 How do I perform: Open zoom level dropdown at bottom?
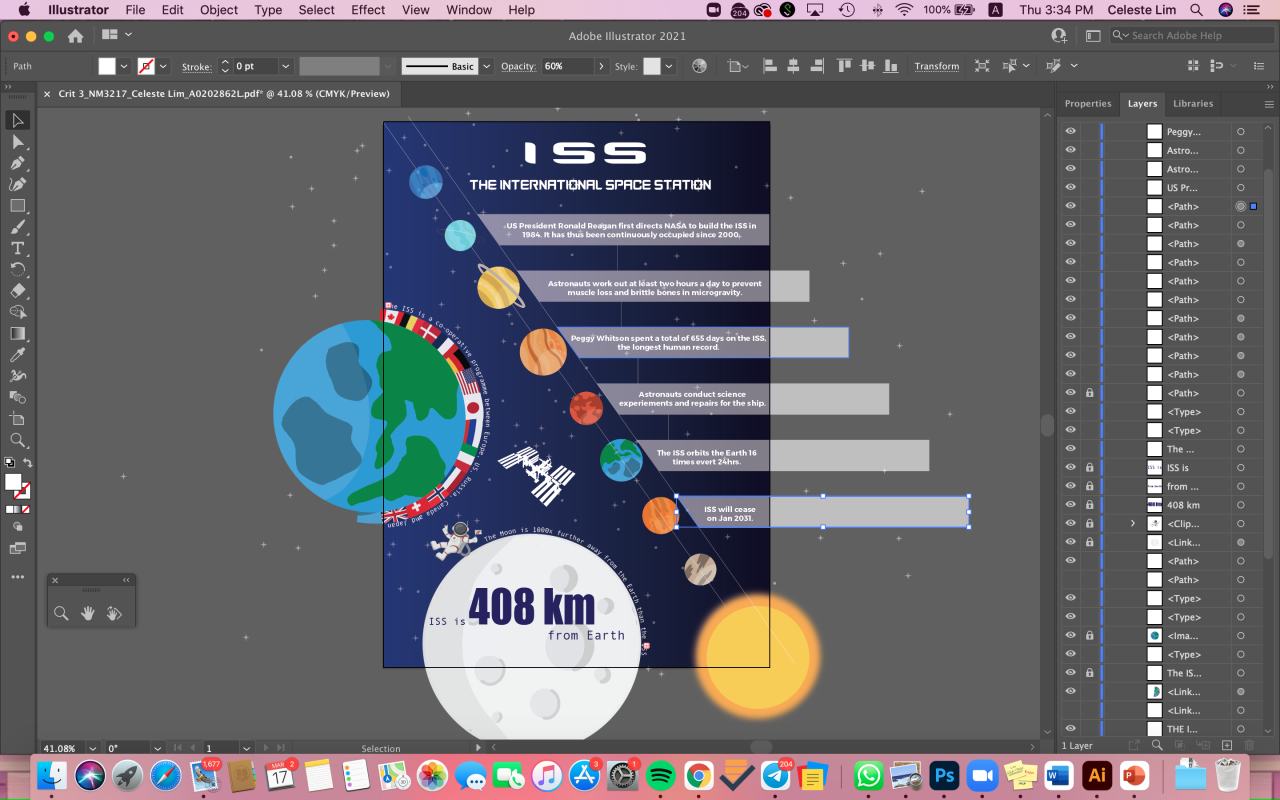[x=93, y=748]
